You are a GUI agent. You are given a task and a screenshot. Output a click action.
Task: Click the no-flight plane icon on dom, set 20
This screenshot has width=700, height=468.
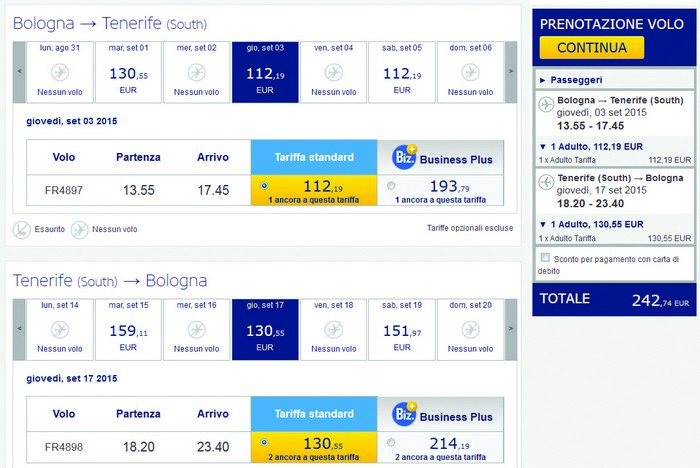(x=471, y=330)
